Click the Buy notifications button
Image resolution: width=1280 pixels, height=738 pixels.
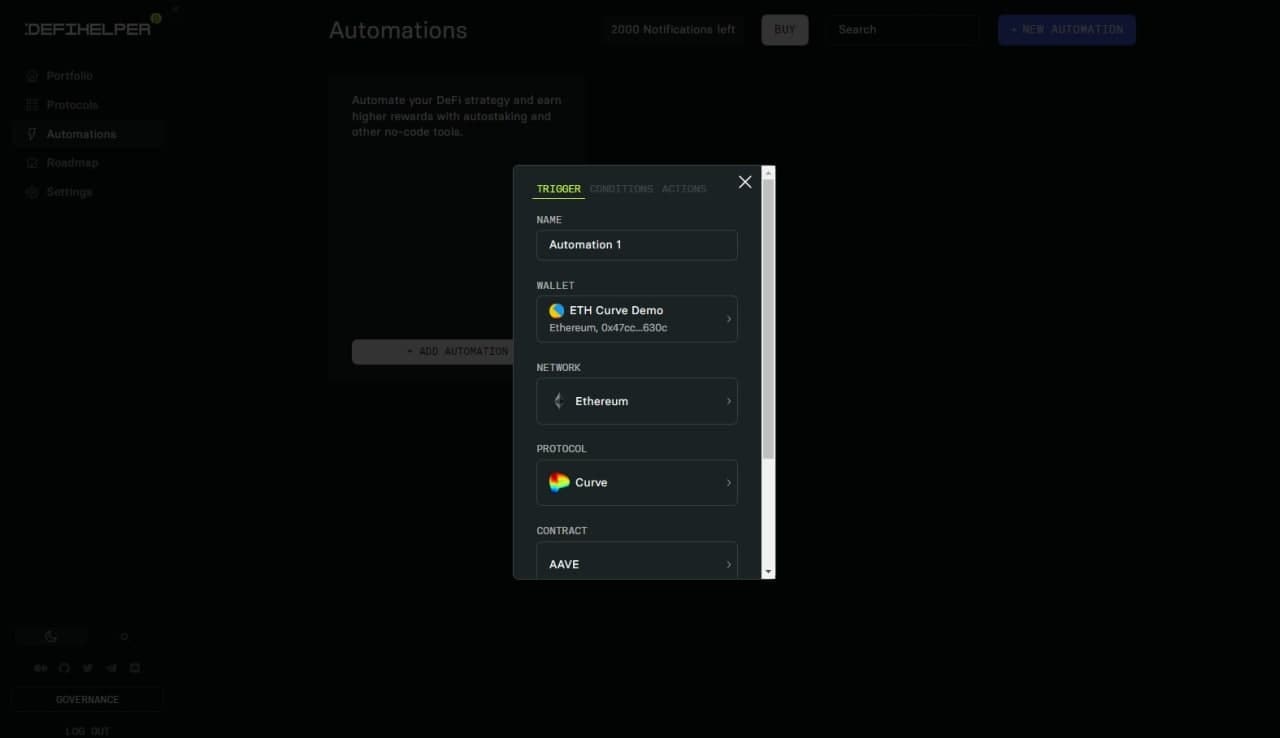click(x=785, y=30)
